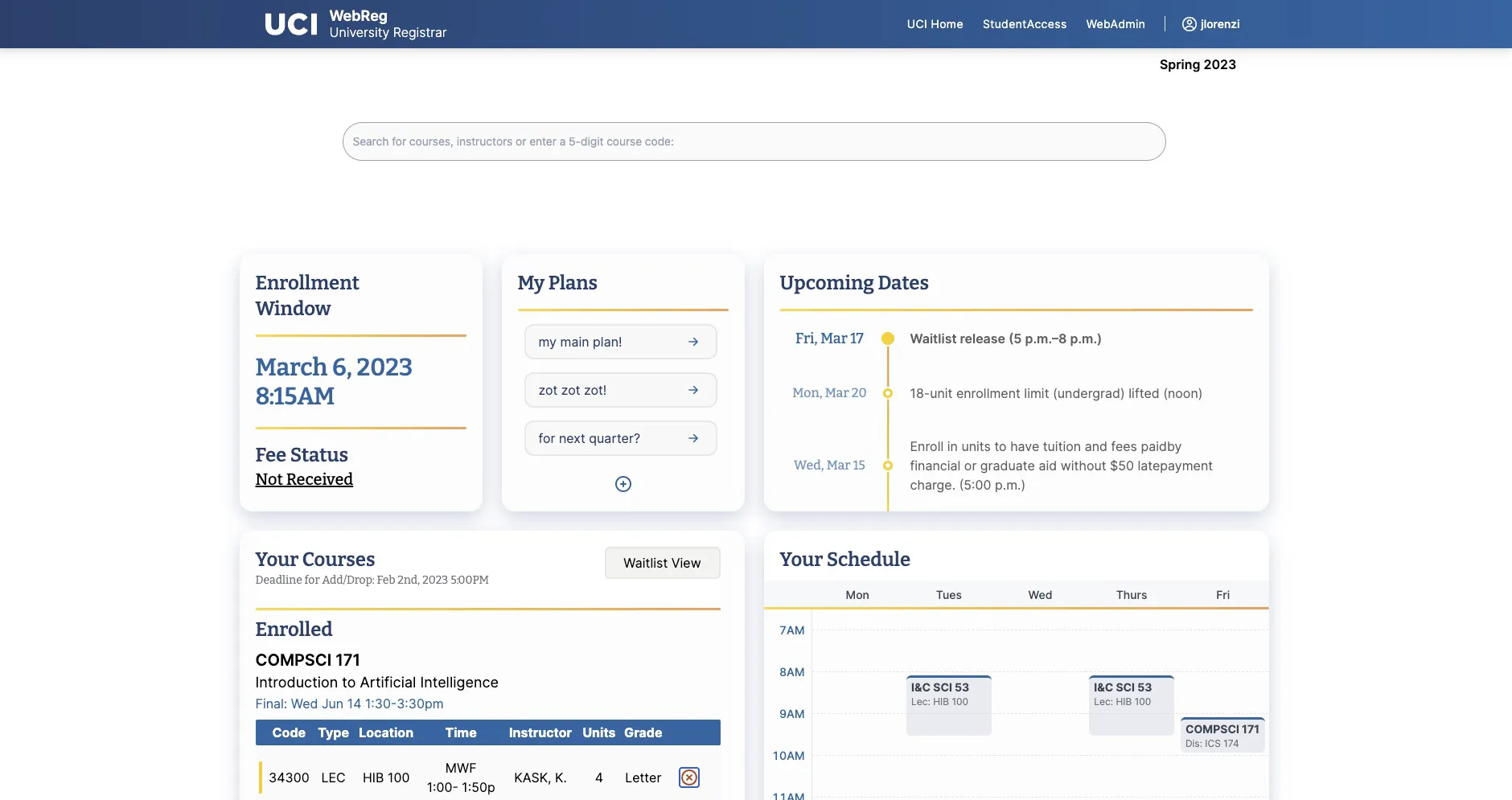This screenshot has height=800, width=1512.
Task: Click the UCI logo in header
Action: [291, 24]
